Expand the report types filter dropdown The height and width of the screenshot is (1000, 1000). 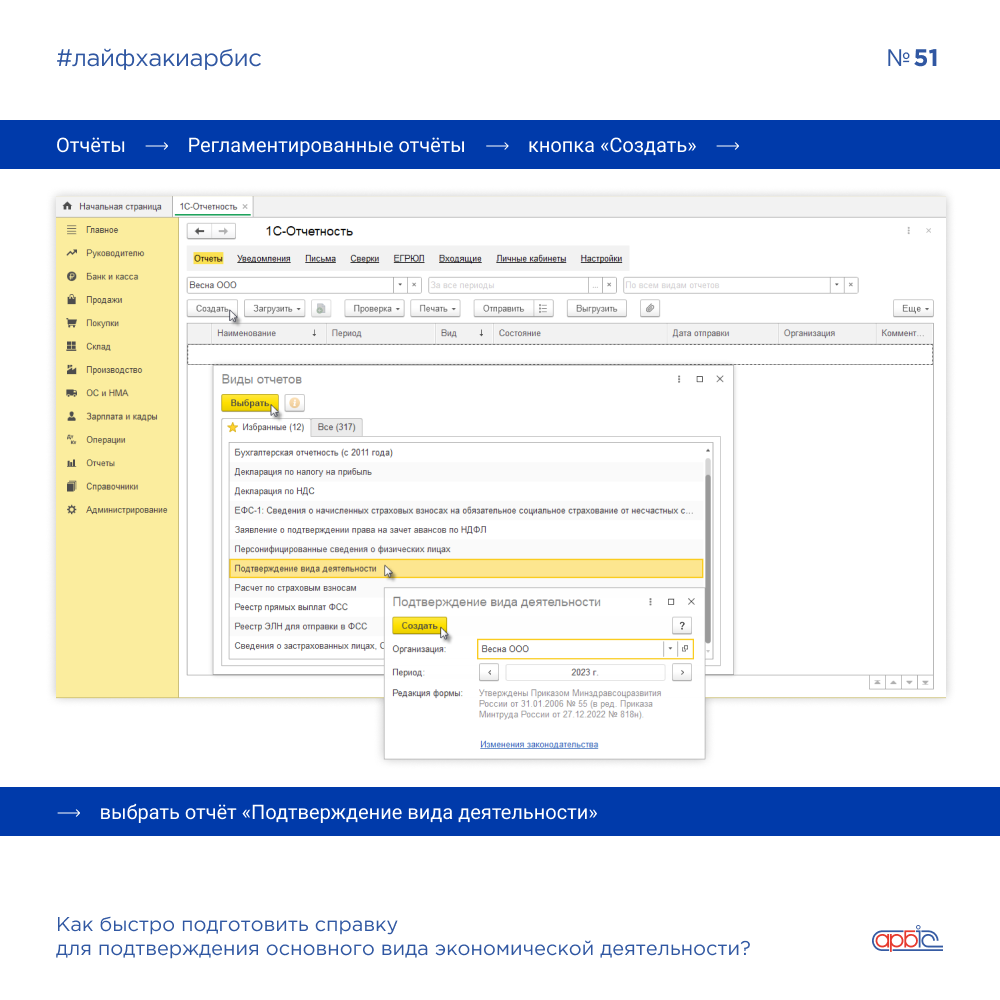pos(837,285)
